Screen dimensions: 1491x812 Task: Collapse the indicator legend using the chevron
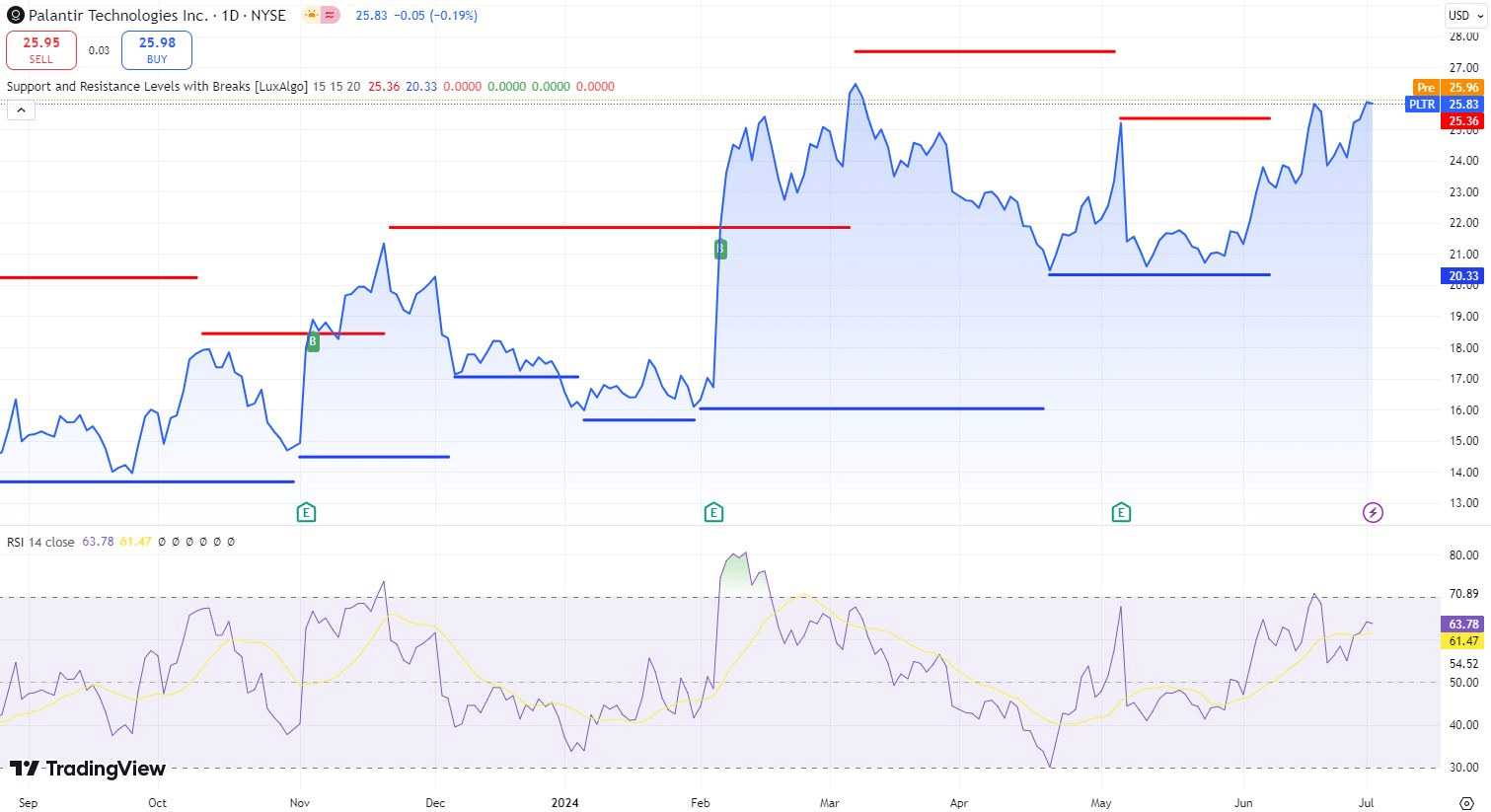click(x=21, y=110)
